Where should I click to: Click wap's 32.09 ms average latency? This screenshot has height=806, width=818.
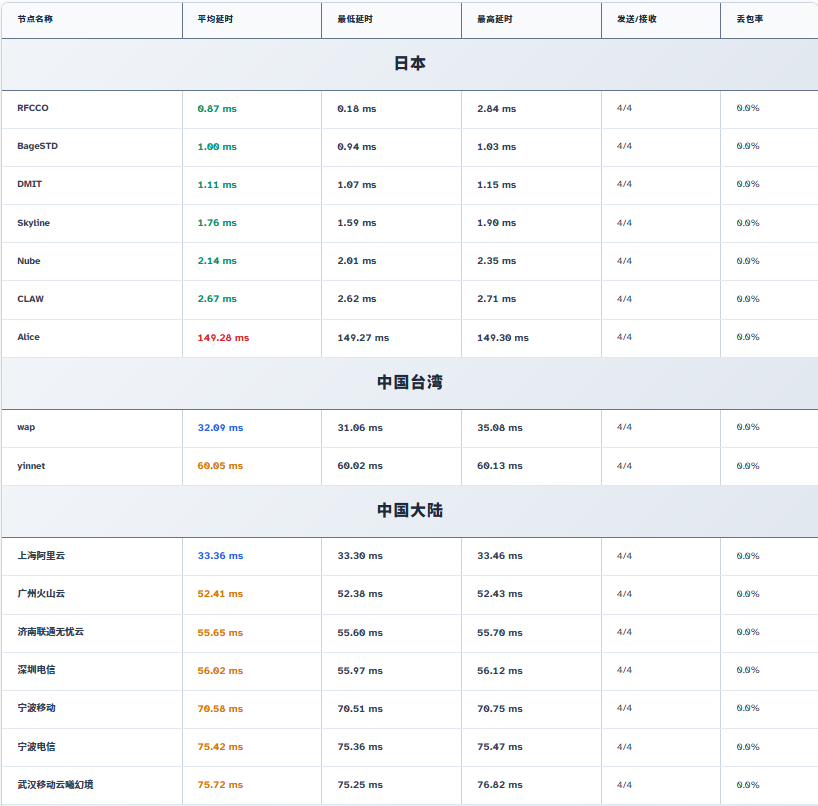pyautogui.click(x=220, y=428)
